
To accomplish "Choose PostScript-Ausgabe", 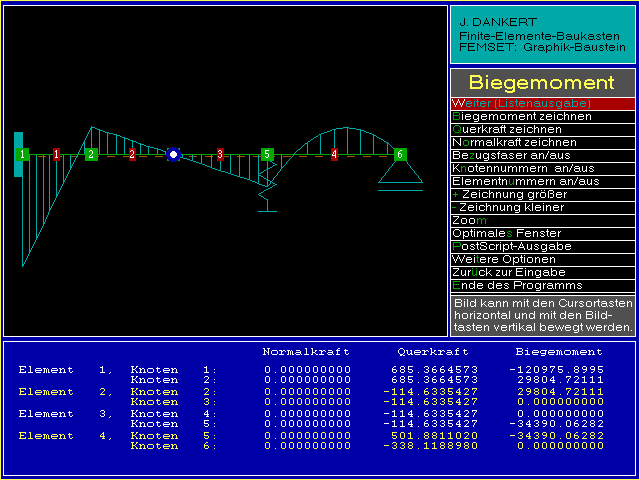I will click(x=542, y=246).
